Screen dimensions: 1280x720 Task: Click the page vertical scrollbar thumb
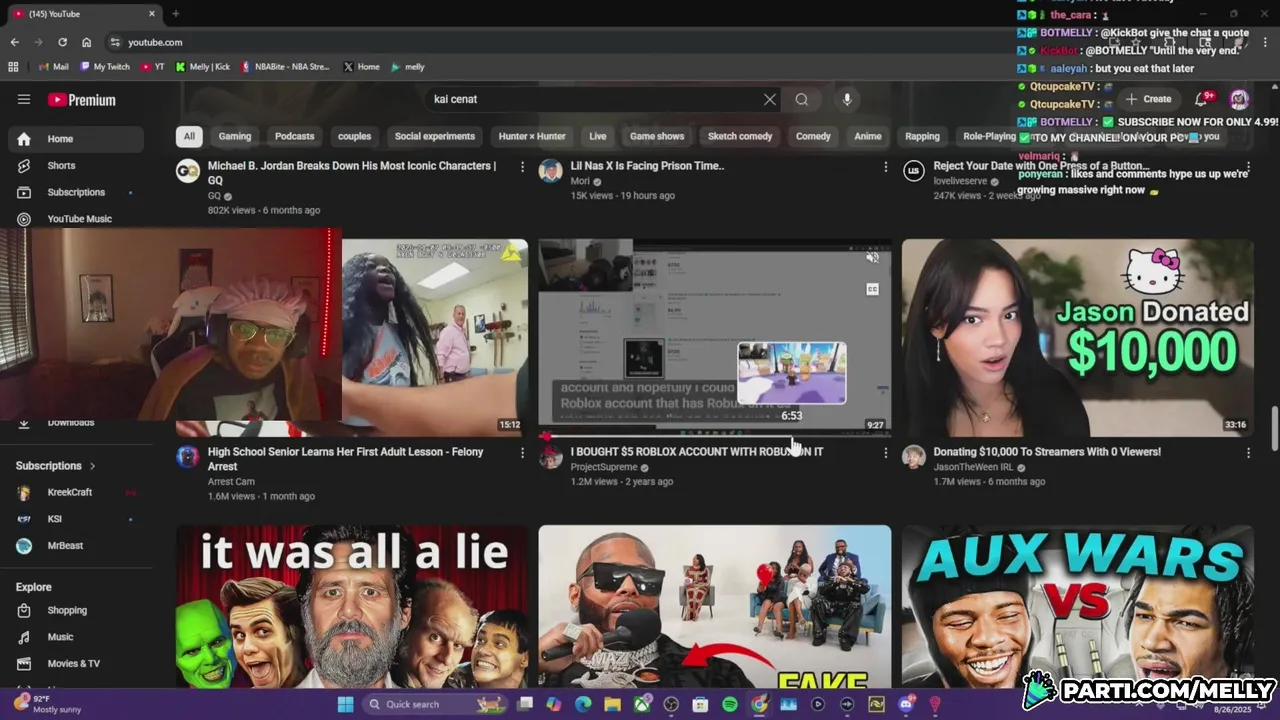(x=1274, y=428)
